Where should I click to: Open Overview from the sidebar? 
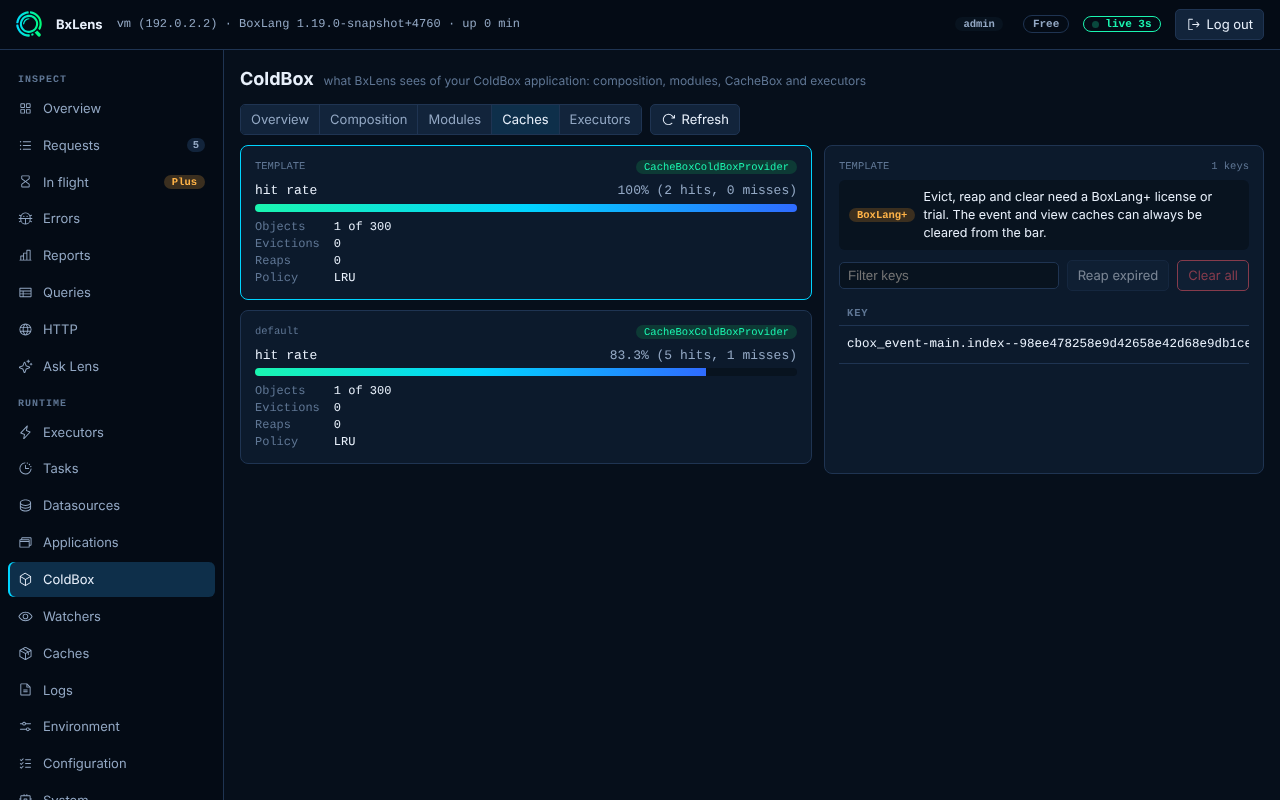(x=111, y=108)
